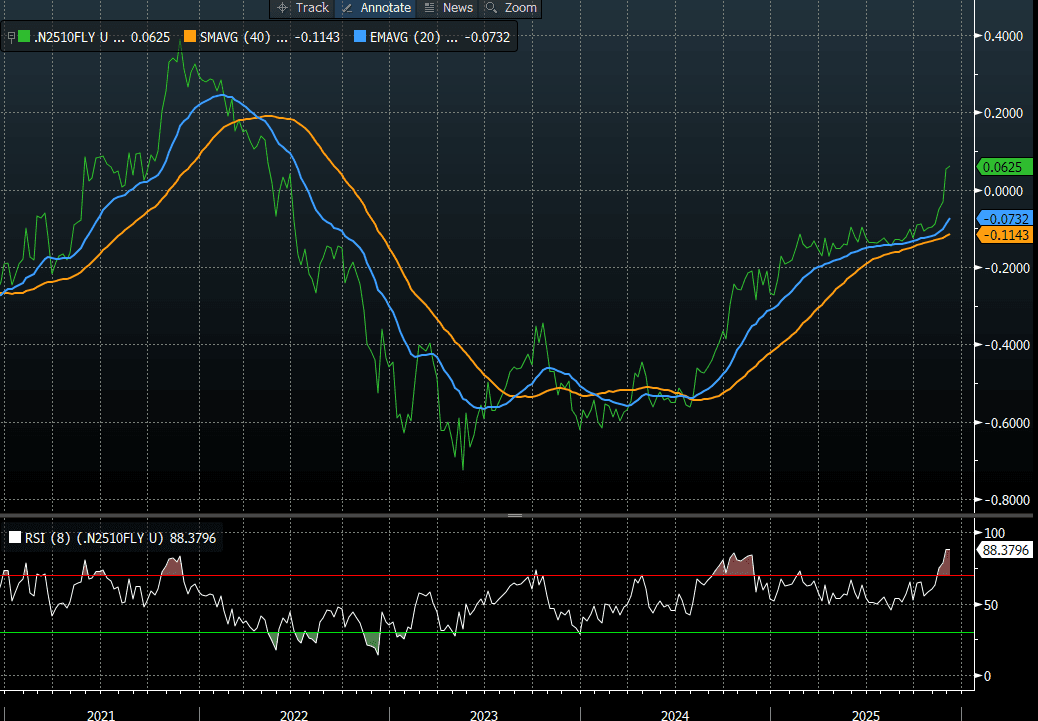Click the legend pin icon
Image resolution: width=1038 pixels, height=721 pixels.
11,37
